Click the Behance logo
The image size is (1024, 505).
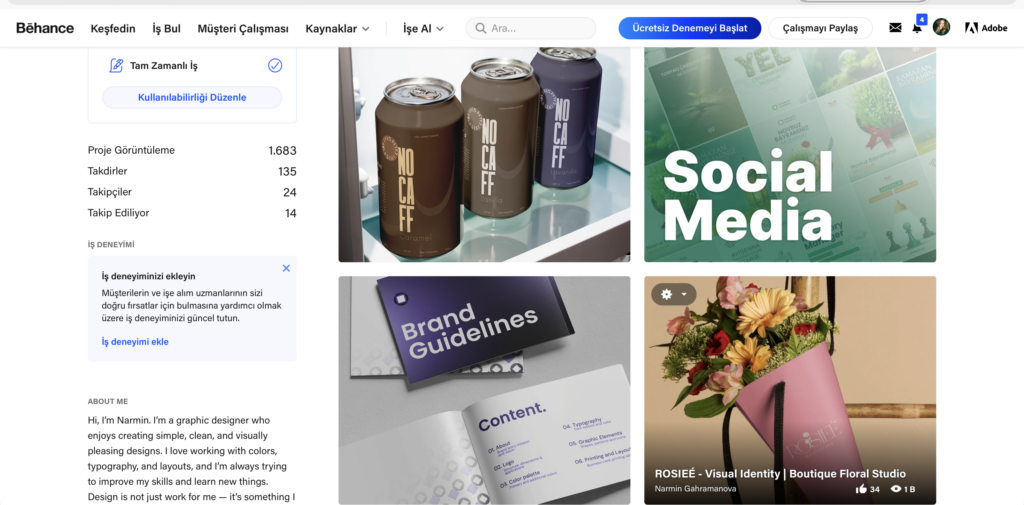(45, 28)
